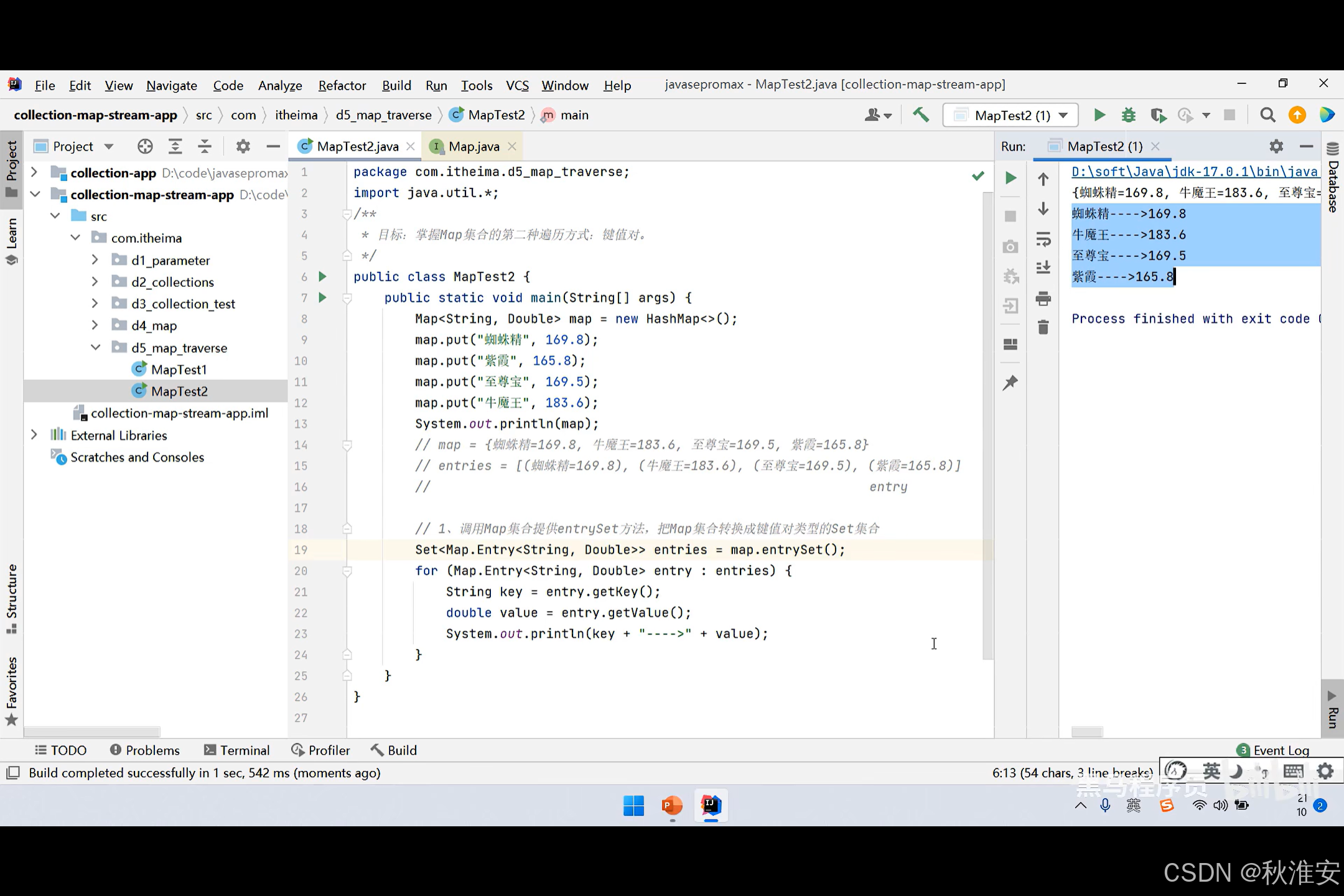Collapse all in Project panel toolbar
The width and height of the screenshot is (1344, 896).
click(x=205, y=146)
